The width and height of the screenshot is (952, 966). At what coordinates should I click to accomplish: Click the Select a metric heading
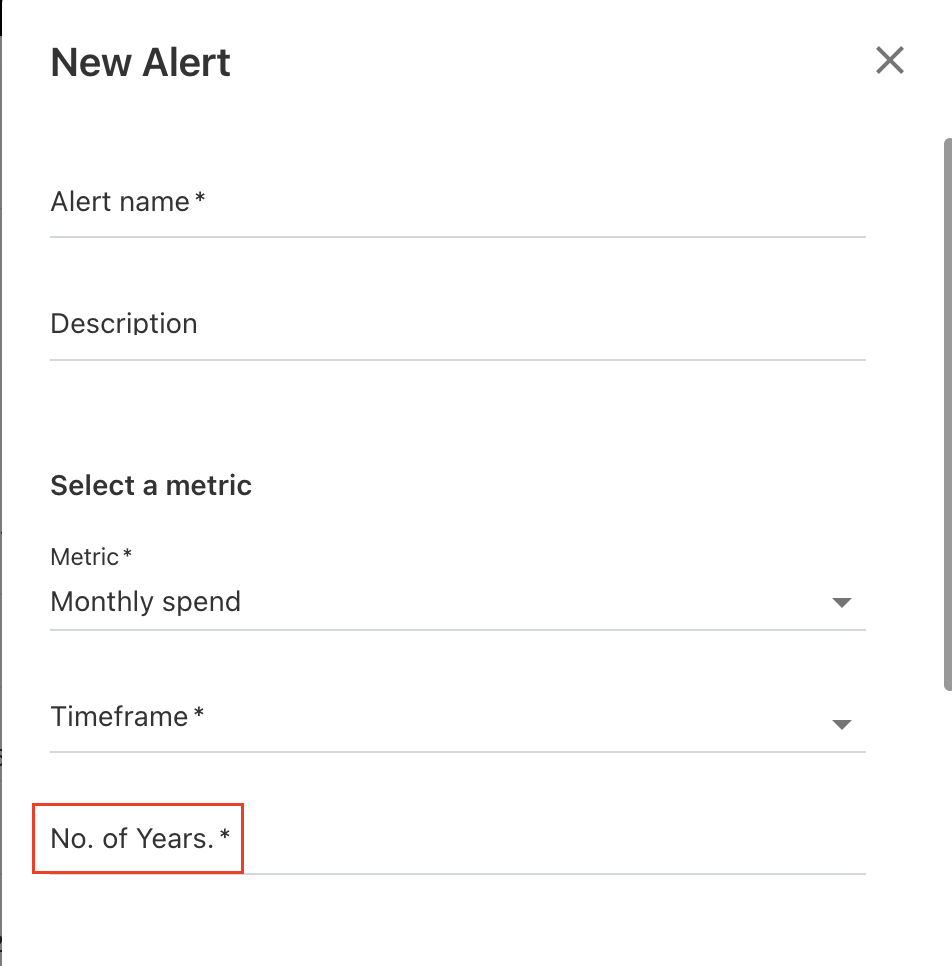click(x=151, y=486)
